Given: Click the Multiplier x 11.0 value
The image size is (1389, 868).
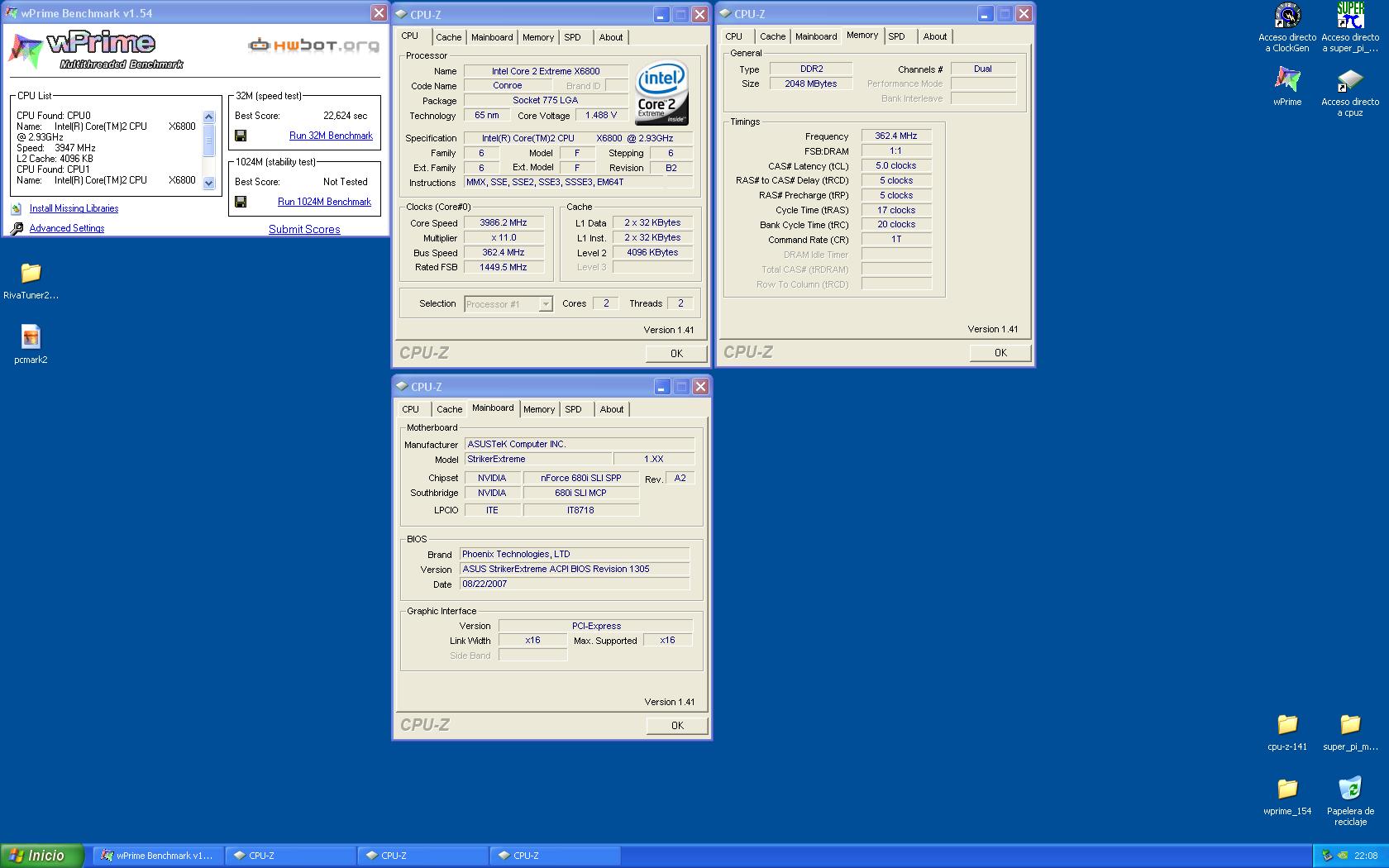Looking at the screenshot, I should coord(504,238).
